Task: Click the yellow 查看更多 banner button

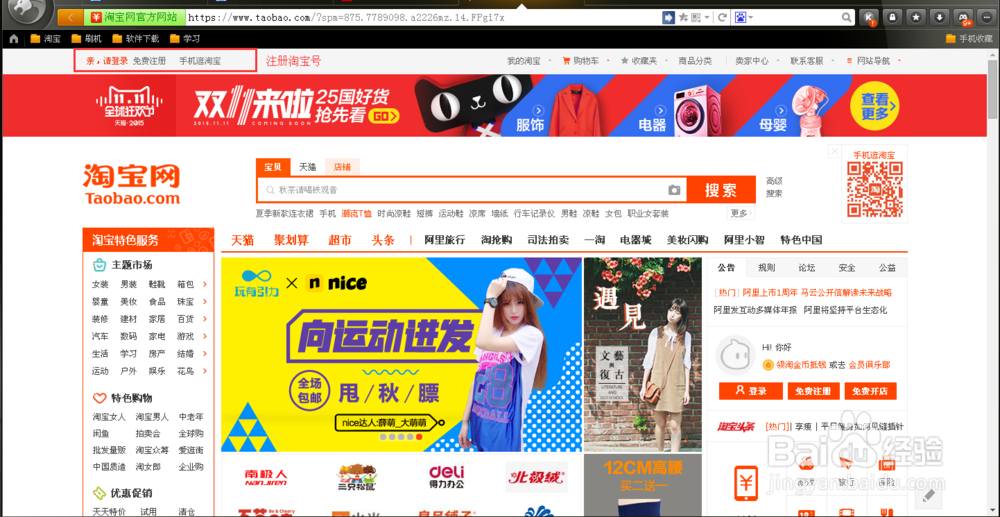Action: point(874,106)
